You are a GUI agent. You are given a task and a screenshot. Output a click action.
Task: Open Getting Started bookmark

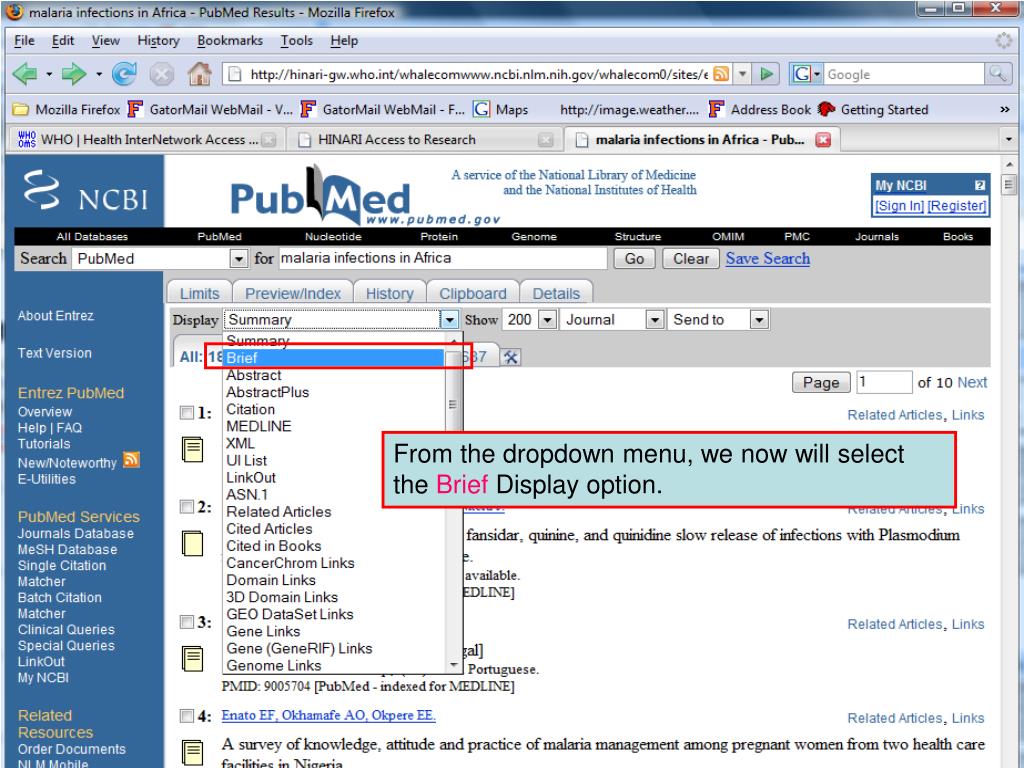(873, 110)
